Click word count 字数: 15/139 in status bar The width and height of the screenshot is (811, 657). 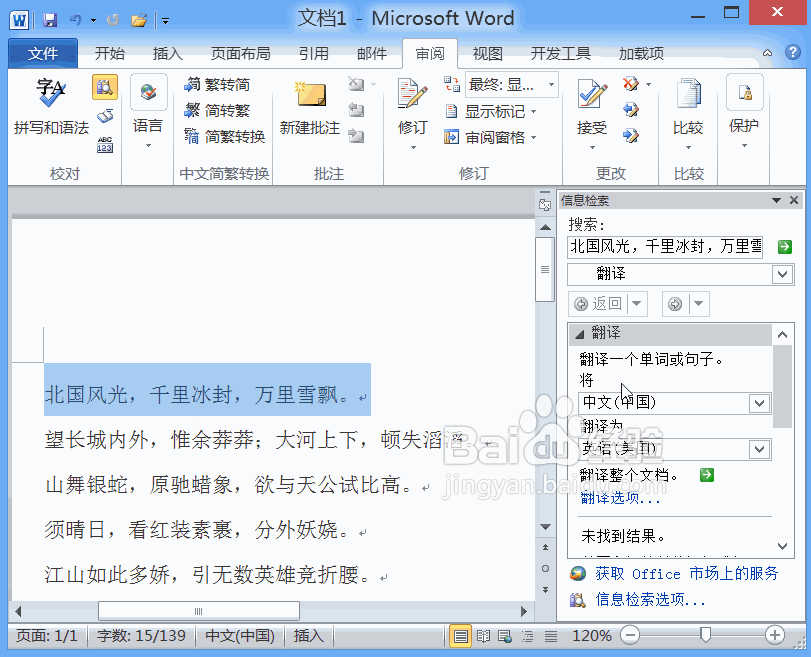click(141, 635)
